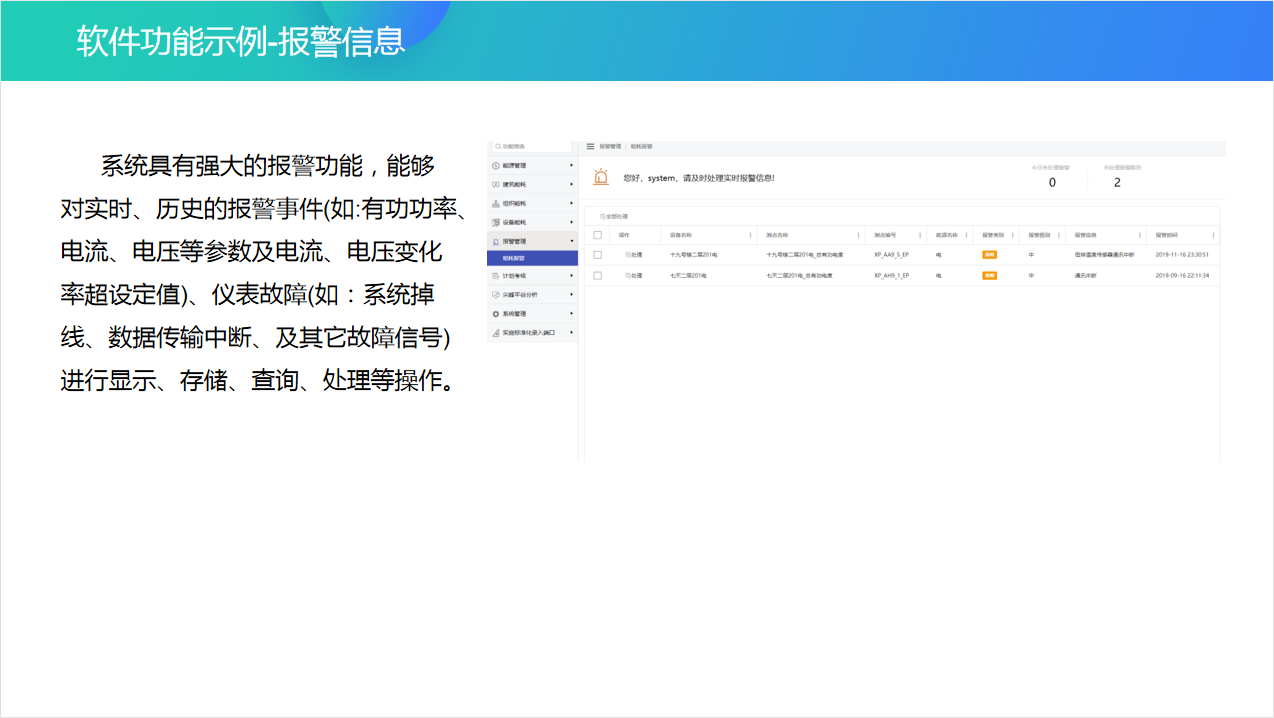1274x718 pixels.
Task: Check the row for 七天二层201电
Action: [598, 275]
